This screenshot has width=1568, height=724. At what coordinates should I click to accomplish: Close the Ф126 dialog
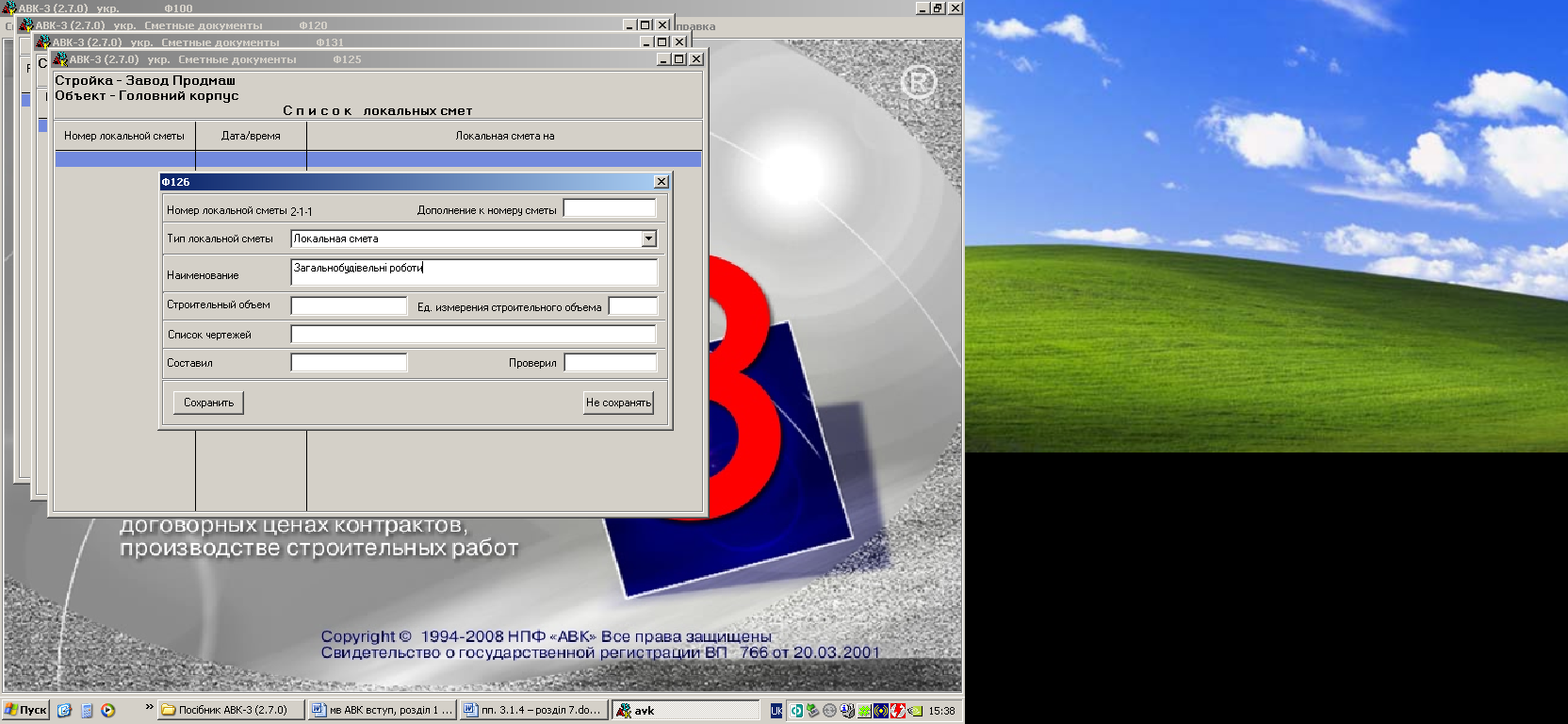661,181
